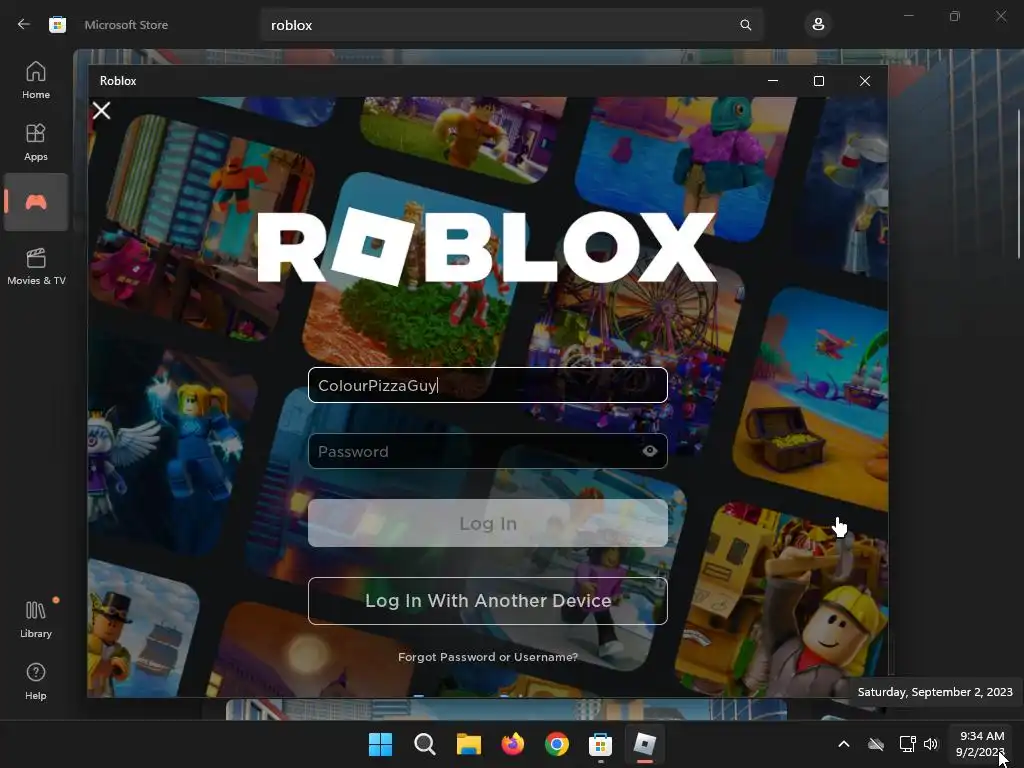The height and width of the screenshot is (768, 1024).
Task: Open volume speaker tray icon
Action: tap(931, 744)
